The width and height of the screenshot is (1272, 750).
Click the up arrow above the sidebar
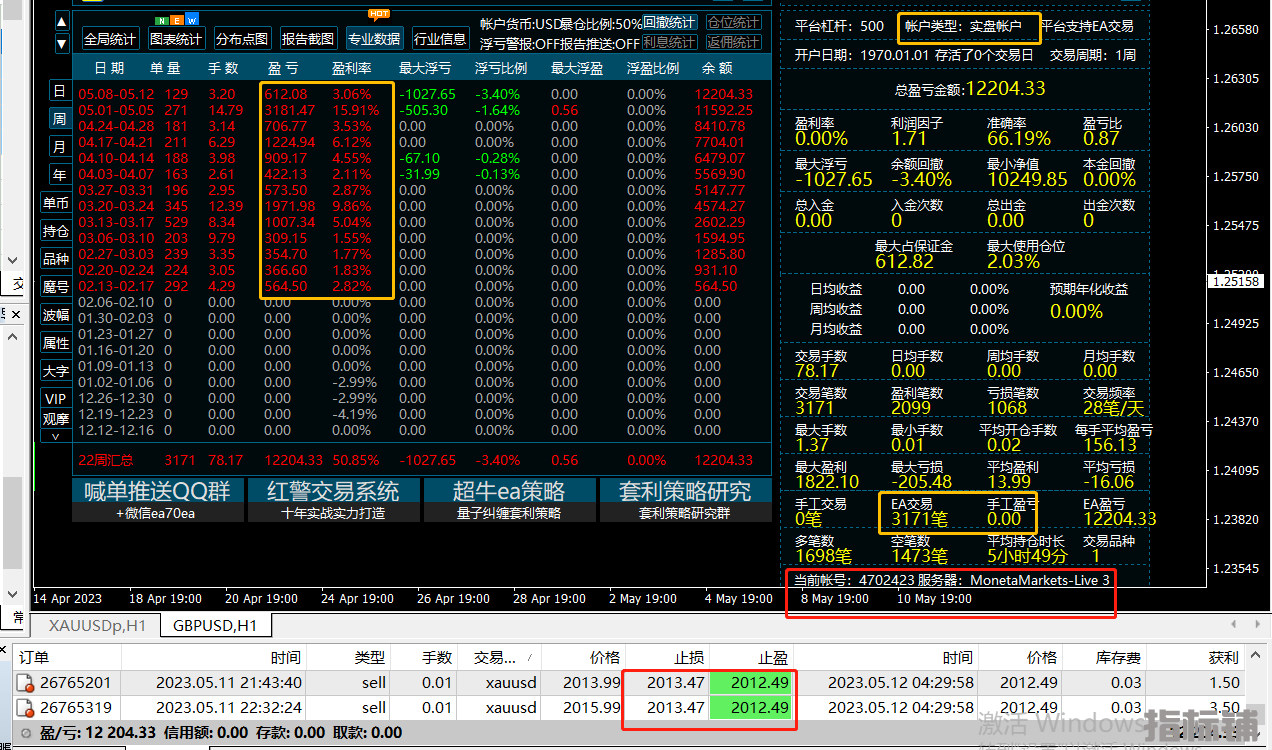pyautogui.click(x=60, y=22)
